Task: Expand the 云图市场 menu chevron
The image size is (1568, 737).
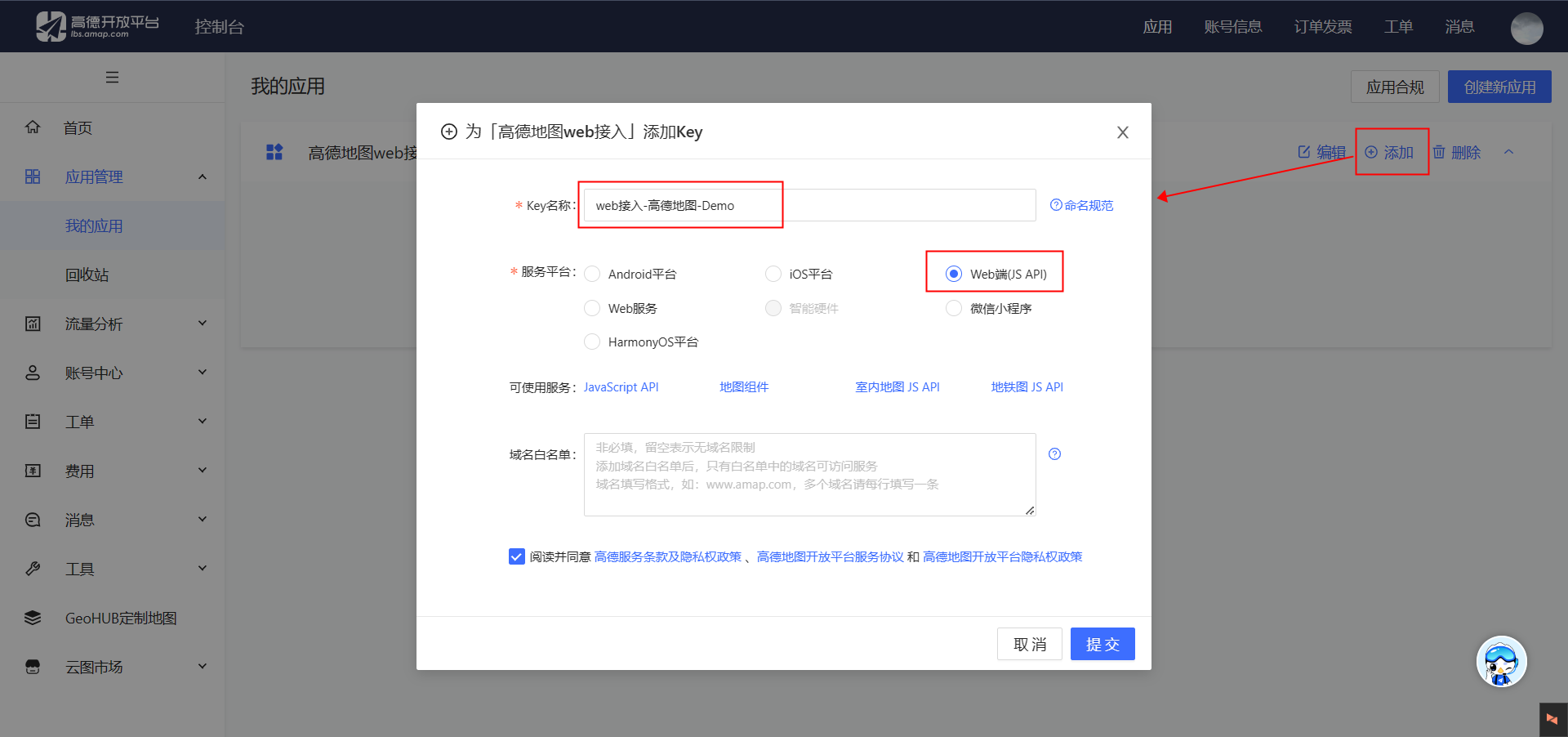Action: point(203,667)
